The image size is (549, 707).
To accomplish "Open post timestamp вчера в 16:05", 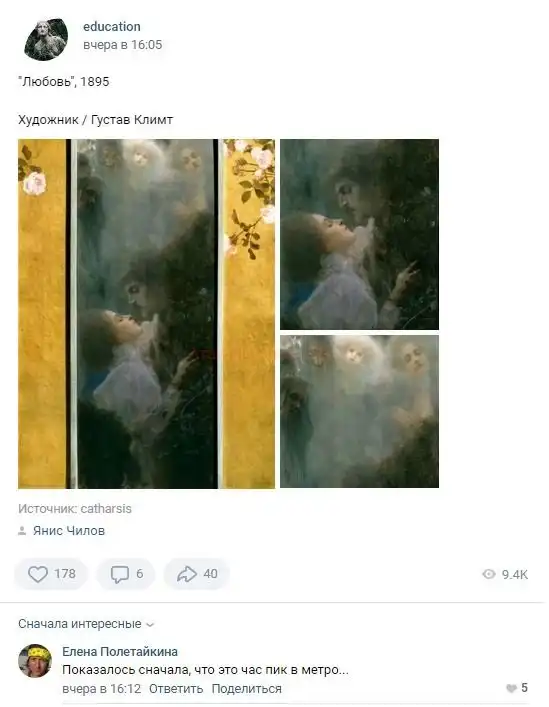I will pos(123,45).
